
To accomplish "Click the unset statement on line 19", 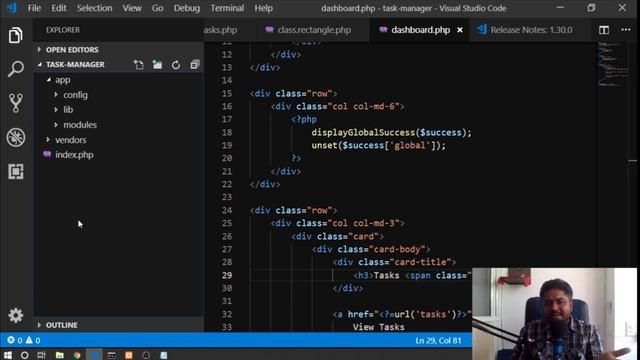I will [x=378, y=145].
